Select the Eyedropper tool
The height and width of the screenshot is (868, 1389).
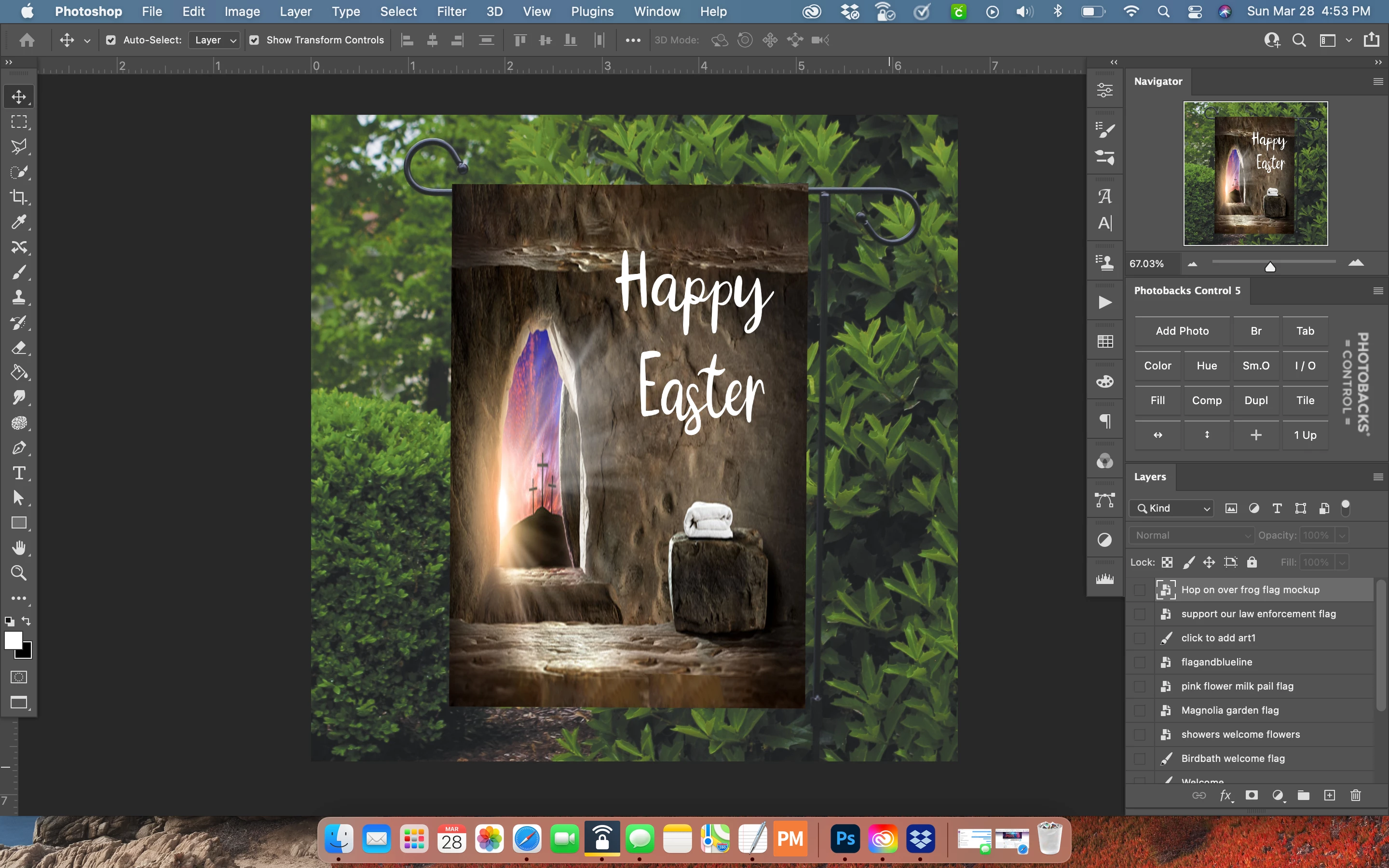pyautogui.click(x=18, y=222)
